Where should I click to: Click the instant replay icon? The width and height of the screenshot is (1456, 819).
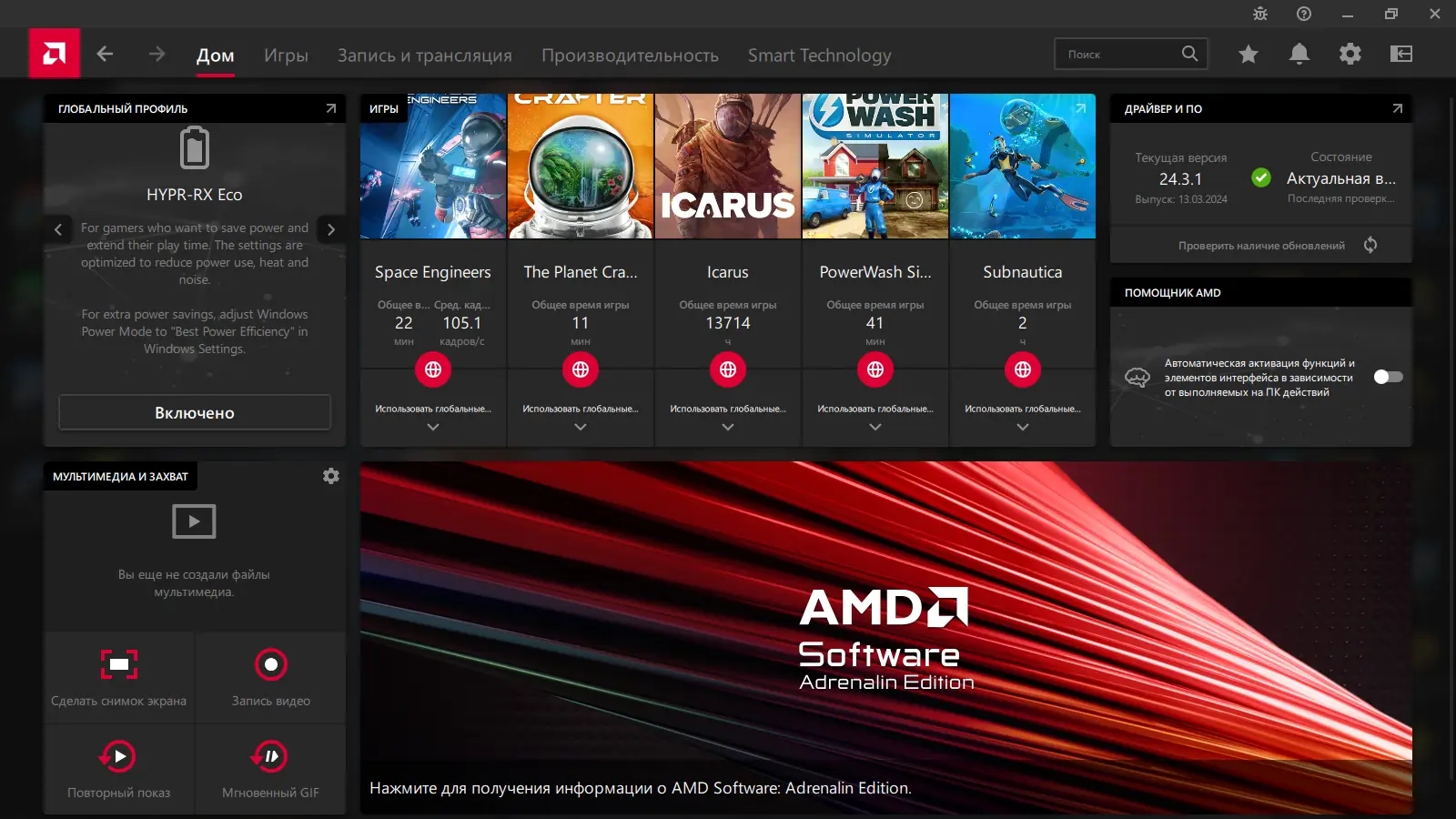point(118,756)
